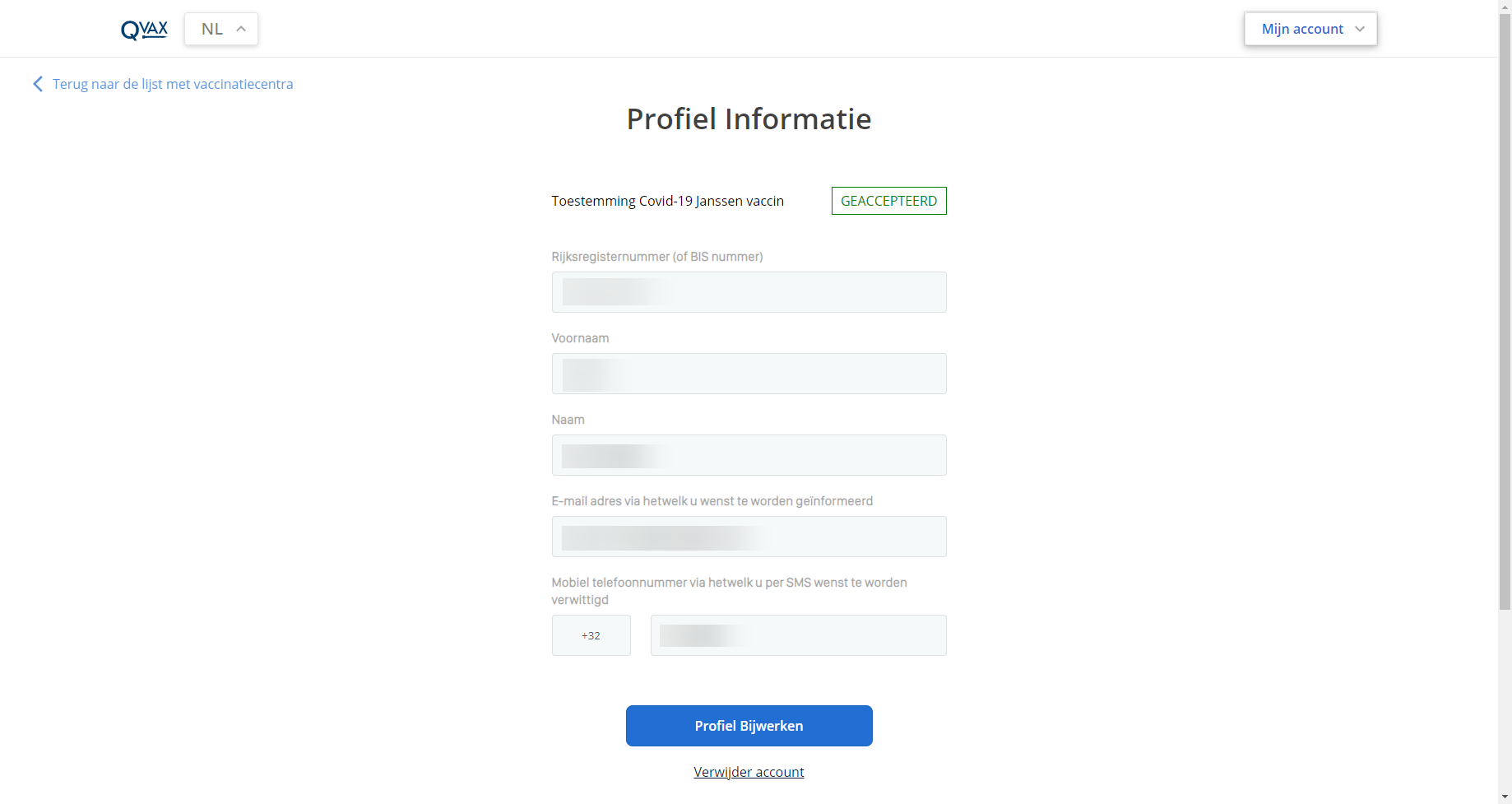The image size is (1512, 804).
Task: Click the vertical scrollbar thumb
Action: pos(1505,311)
